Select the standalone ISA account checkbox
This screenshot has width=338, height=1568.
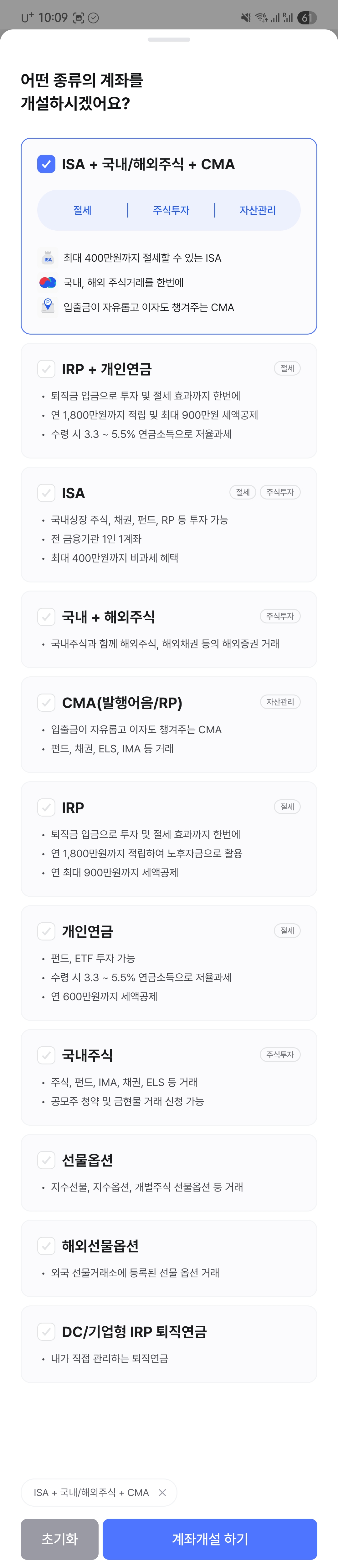[46, 492]
